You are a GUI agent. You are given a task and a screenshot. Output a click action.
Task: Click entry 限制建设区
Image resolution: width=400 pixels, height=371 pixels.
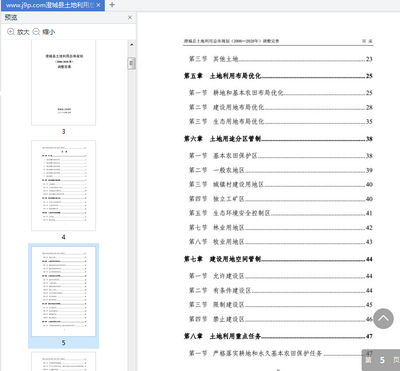coord(280,305)
